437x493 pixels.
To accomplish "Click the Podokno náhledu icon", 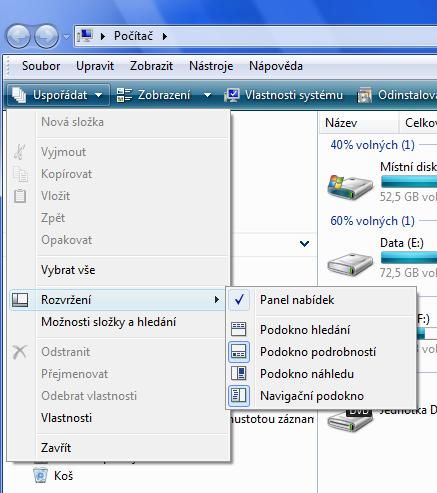I will tap(239, 373).
